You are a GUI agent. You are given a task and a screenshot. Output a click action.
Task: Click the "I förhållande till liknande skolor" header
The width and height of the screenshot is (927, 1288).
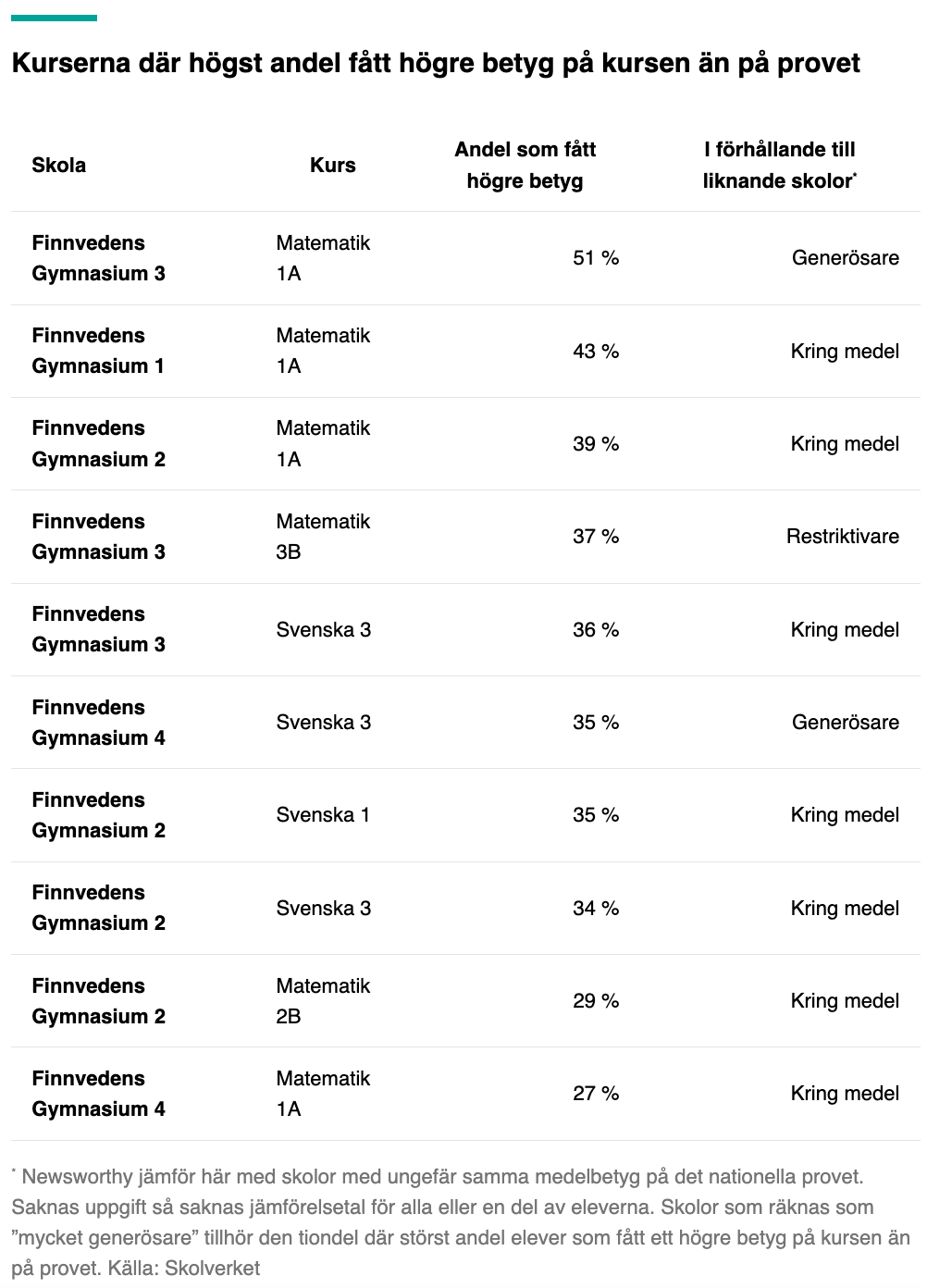[779, 166]
